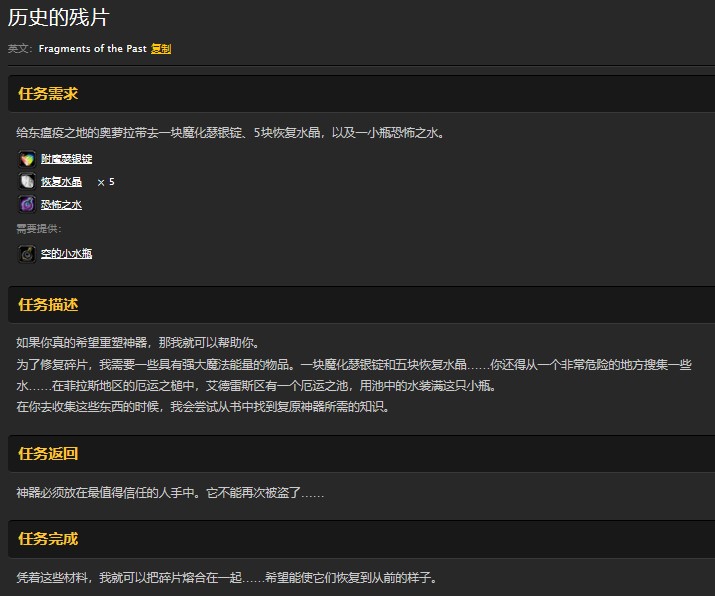The image size is (715, 596).
Task: Click the page title 历史的残片
Action: 58,18
